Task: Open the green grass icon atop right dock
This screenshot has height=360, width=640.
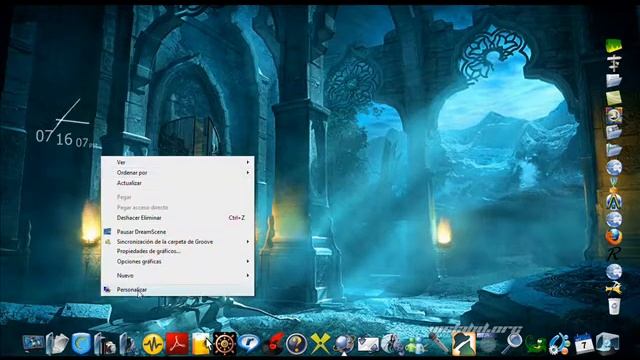Action: (613, 45)
